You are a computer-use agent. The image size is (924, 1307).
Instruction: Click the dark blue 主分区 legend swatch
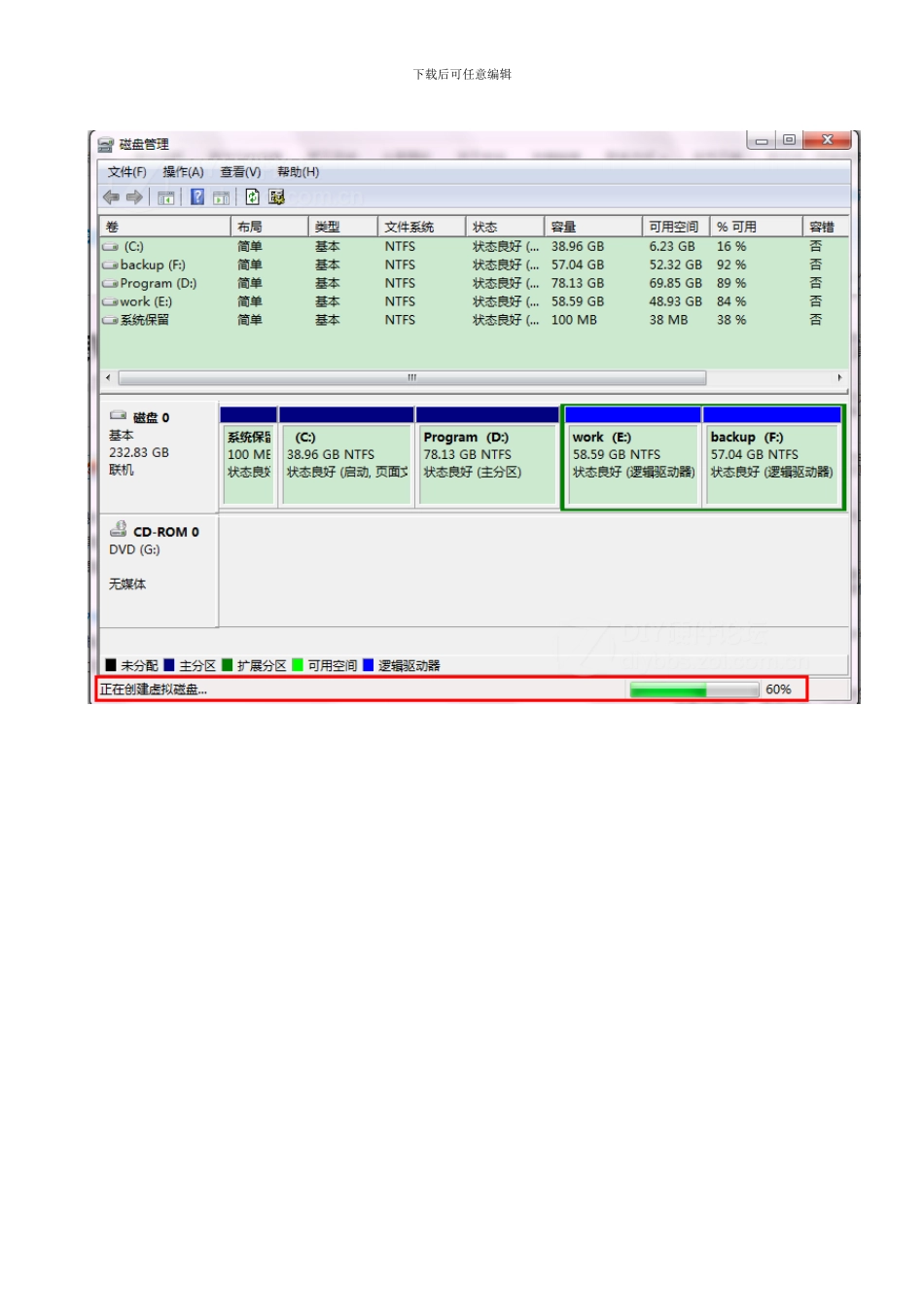coord(169,665)
